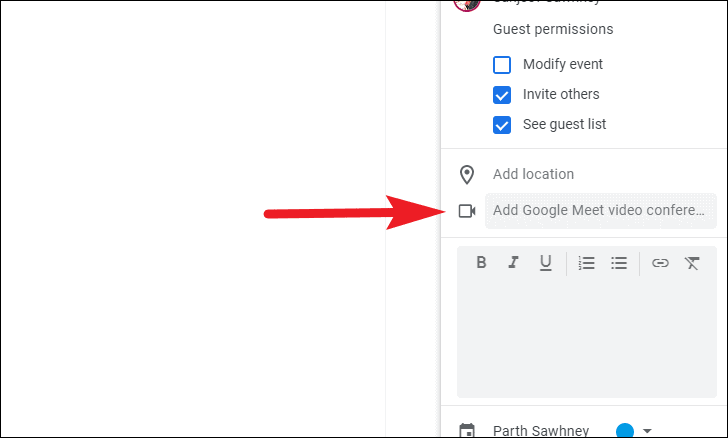Toggle bold formatting in description

(481, 262)
